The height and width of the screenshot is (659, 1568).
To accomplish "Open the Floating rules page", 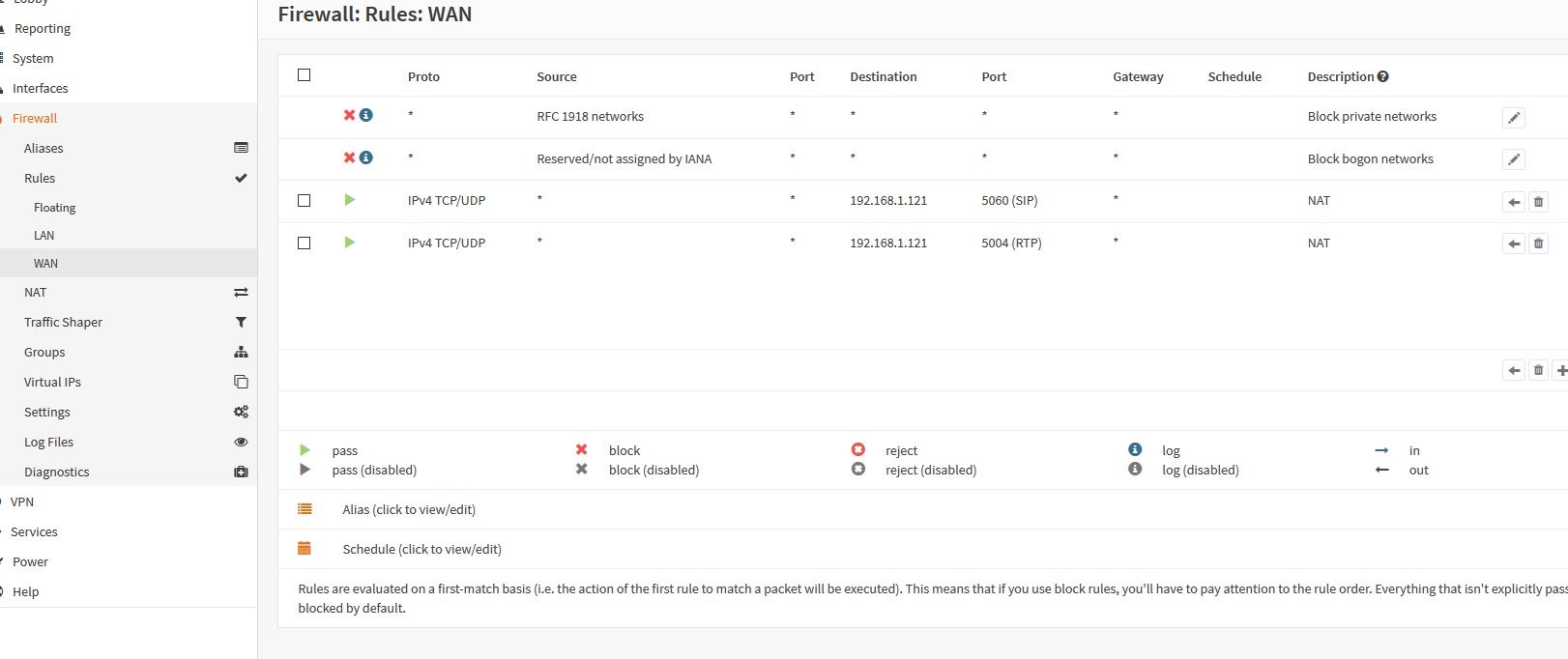I will [x=54, y=207].
